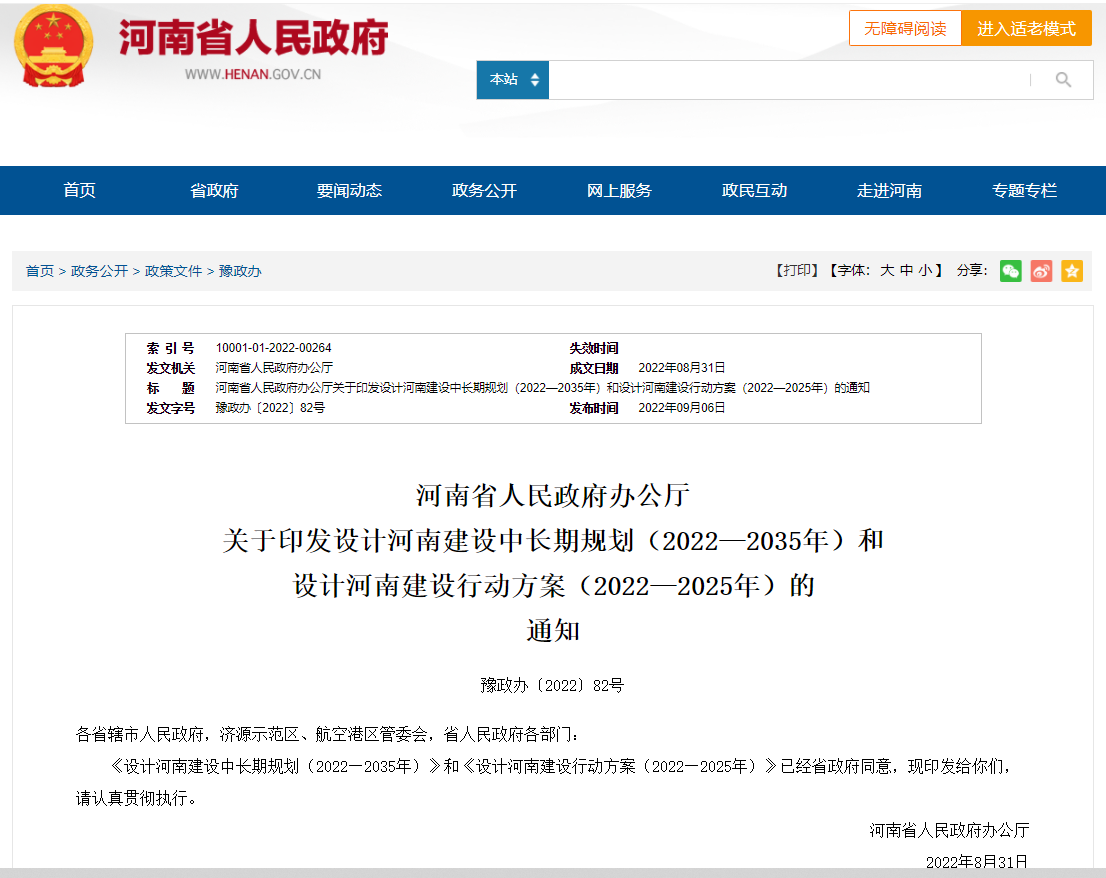
Task: Open the 首页 navigation menu item
Action: [x=79, y=190]
